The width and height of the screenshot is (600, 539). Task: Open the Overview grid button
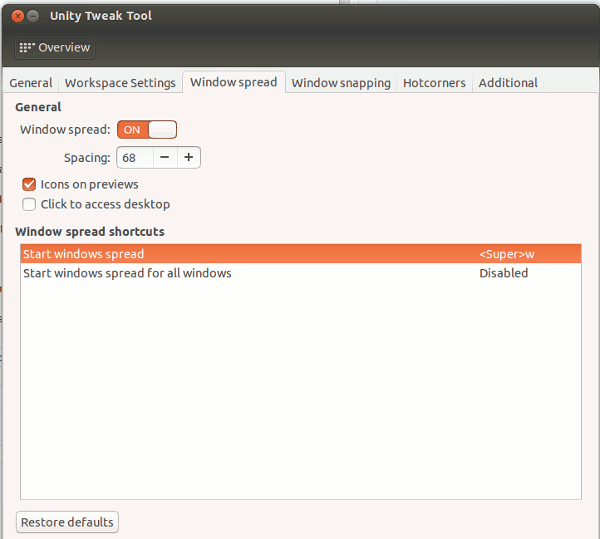coord(55,47)
